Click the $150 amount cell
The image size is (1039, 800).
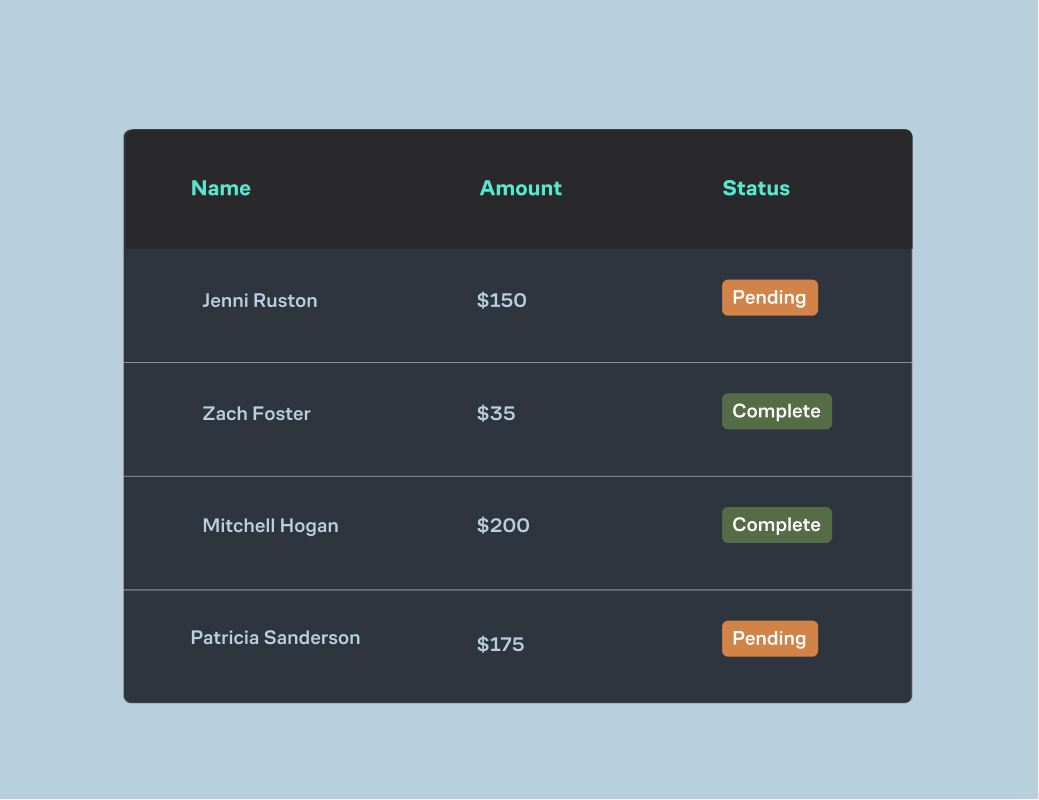coord(501,300)
